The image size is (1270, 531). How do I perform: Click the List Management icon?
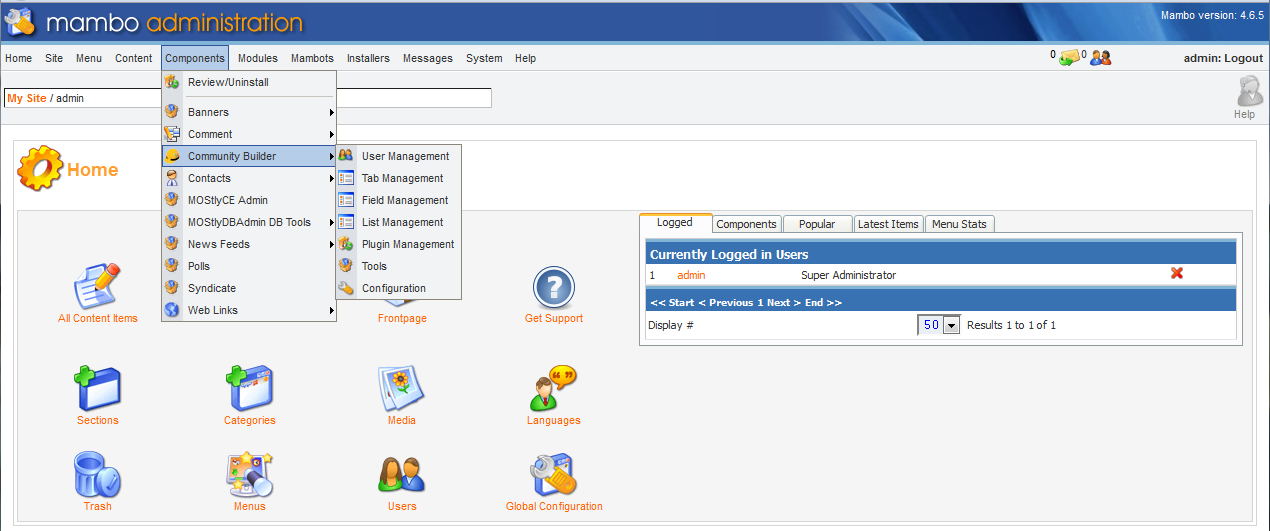346,222
